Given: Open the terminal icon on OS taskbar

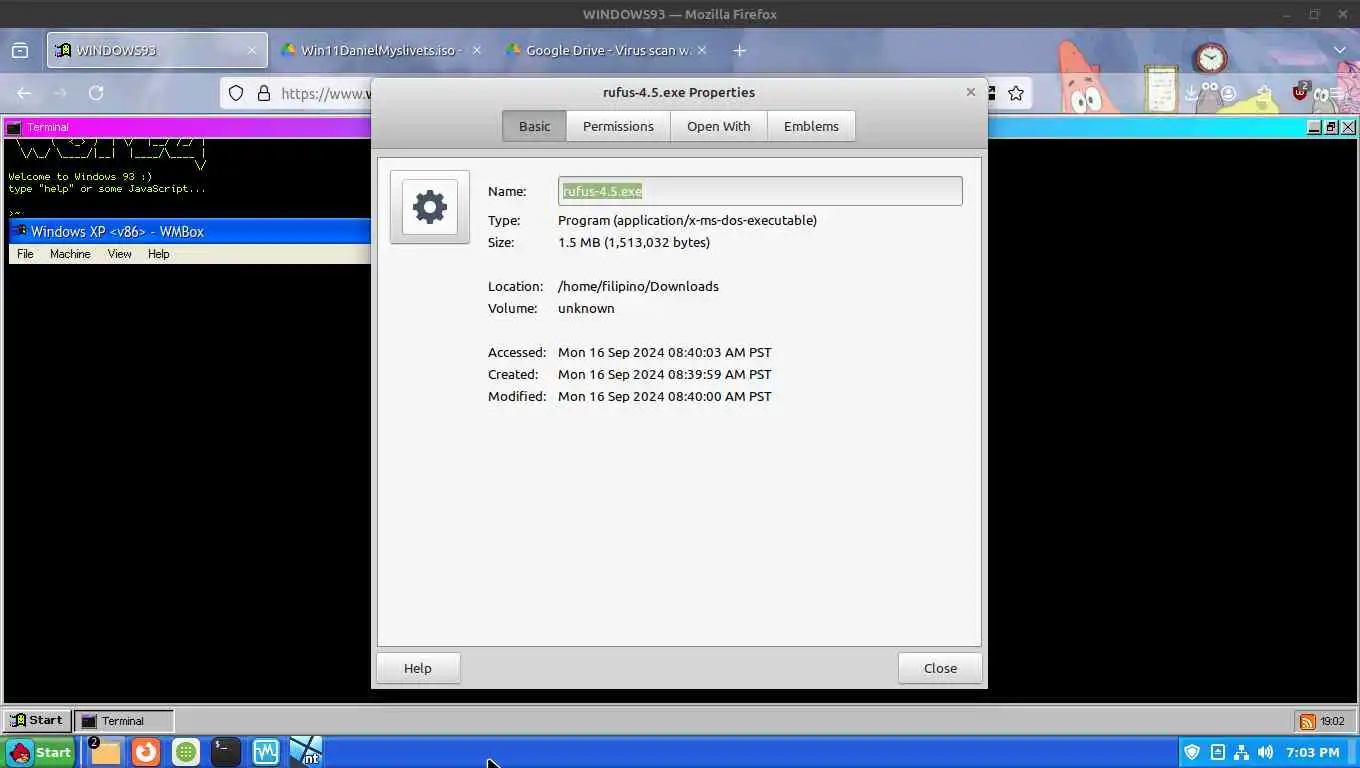Looking at the screenshot, I should click(x=226, y=752).
